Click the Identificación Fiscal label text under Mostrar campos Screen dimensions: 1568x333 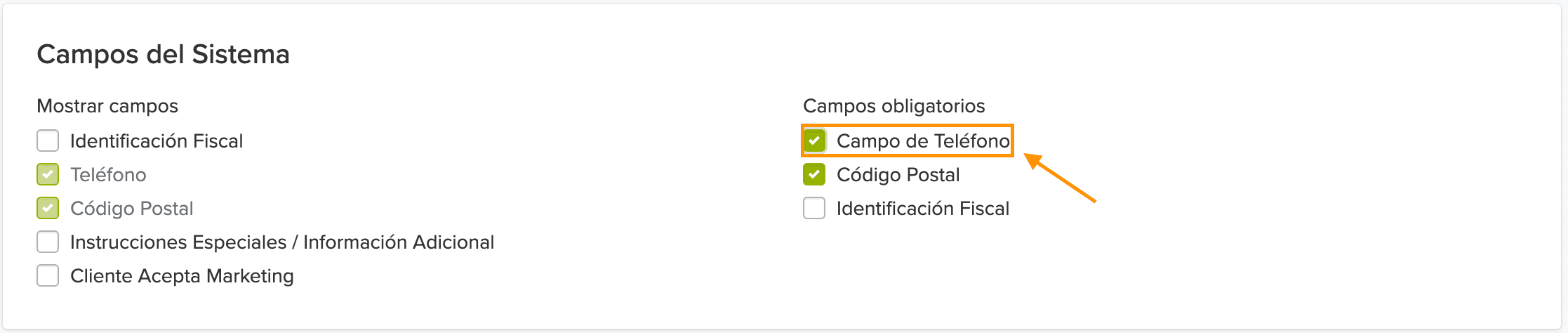(157, 141)
